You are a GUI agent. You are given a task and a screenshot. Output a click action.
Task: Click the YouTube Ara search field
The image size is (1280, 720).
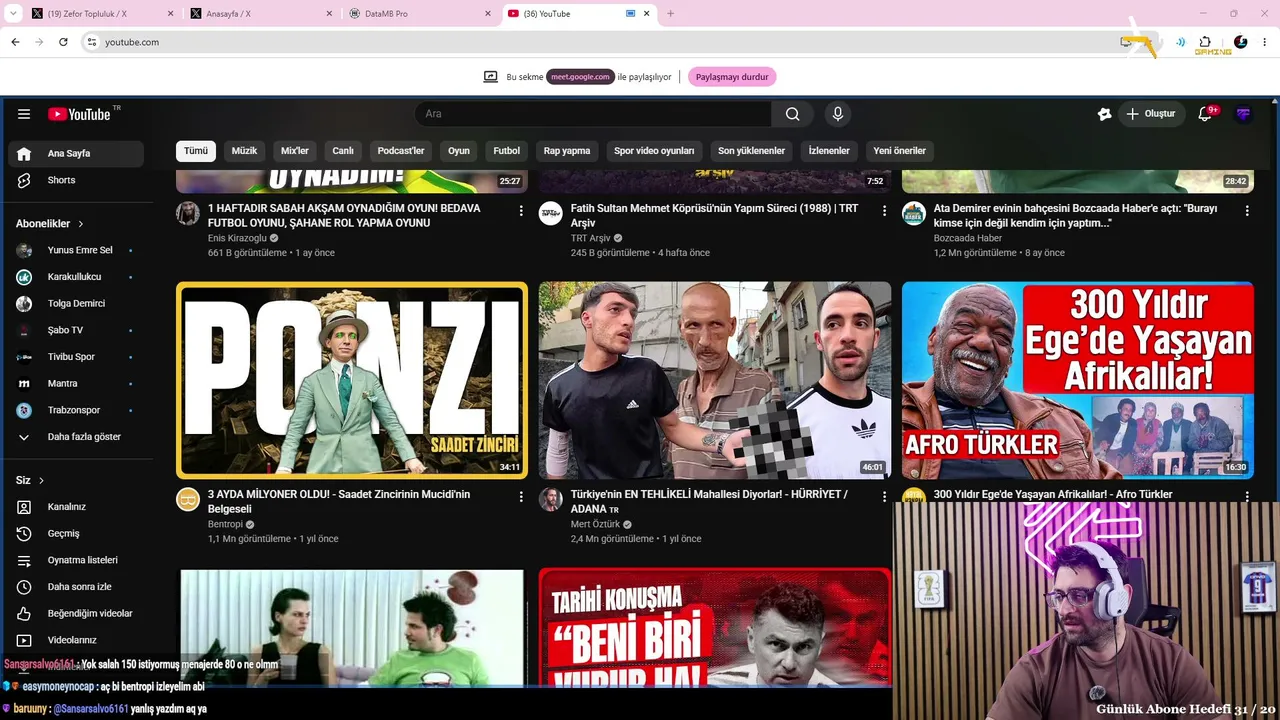pyautogui.click(x=593, y=114)
